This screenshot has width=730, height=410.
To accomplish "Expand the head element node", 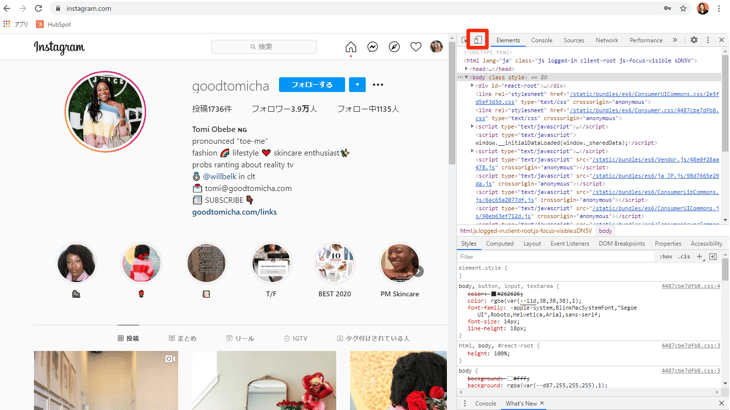I will click(x=467, y=69).
